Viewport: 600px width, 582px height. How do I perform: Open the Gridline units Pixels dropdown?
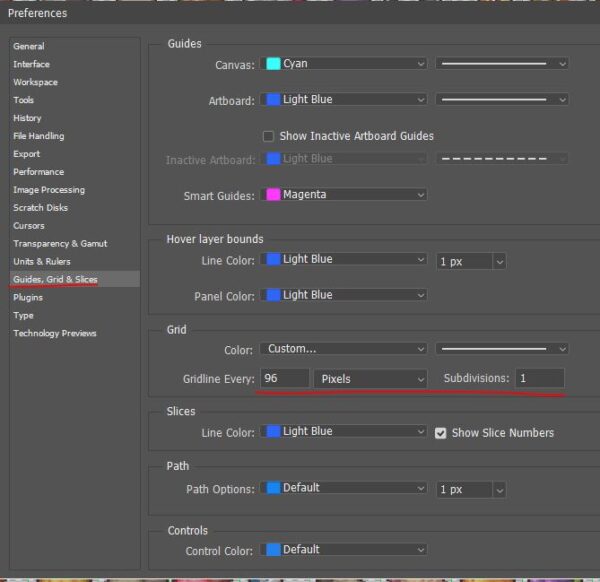[x=370, y=379]
